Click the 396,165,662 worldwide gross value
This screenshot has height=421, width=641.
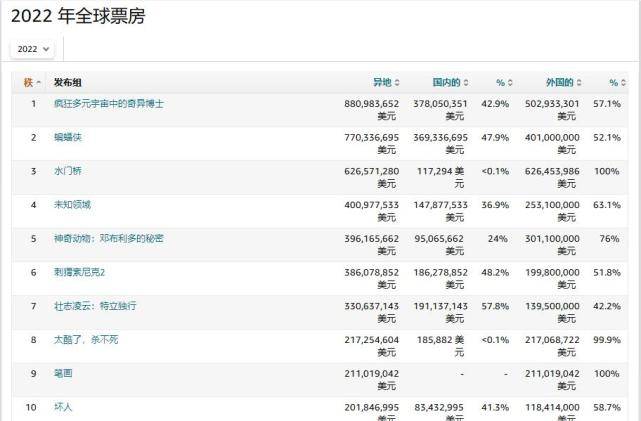(372, 239)
